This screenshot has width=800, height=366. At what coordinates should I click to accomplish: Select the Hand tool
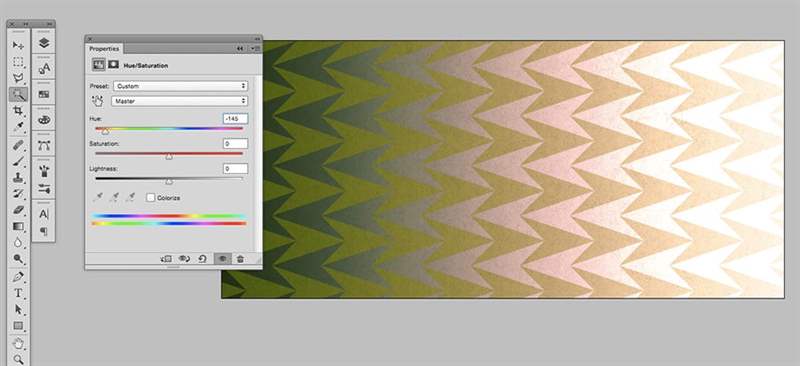coord(18,344)
